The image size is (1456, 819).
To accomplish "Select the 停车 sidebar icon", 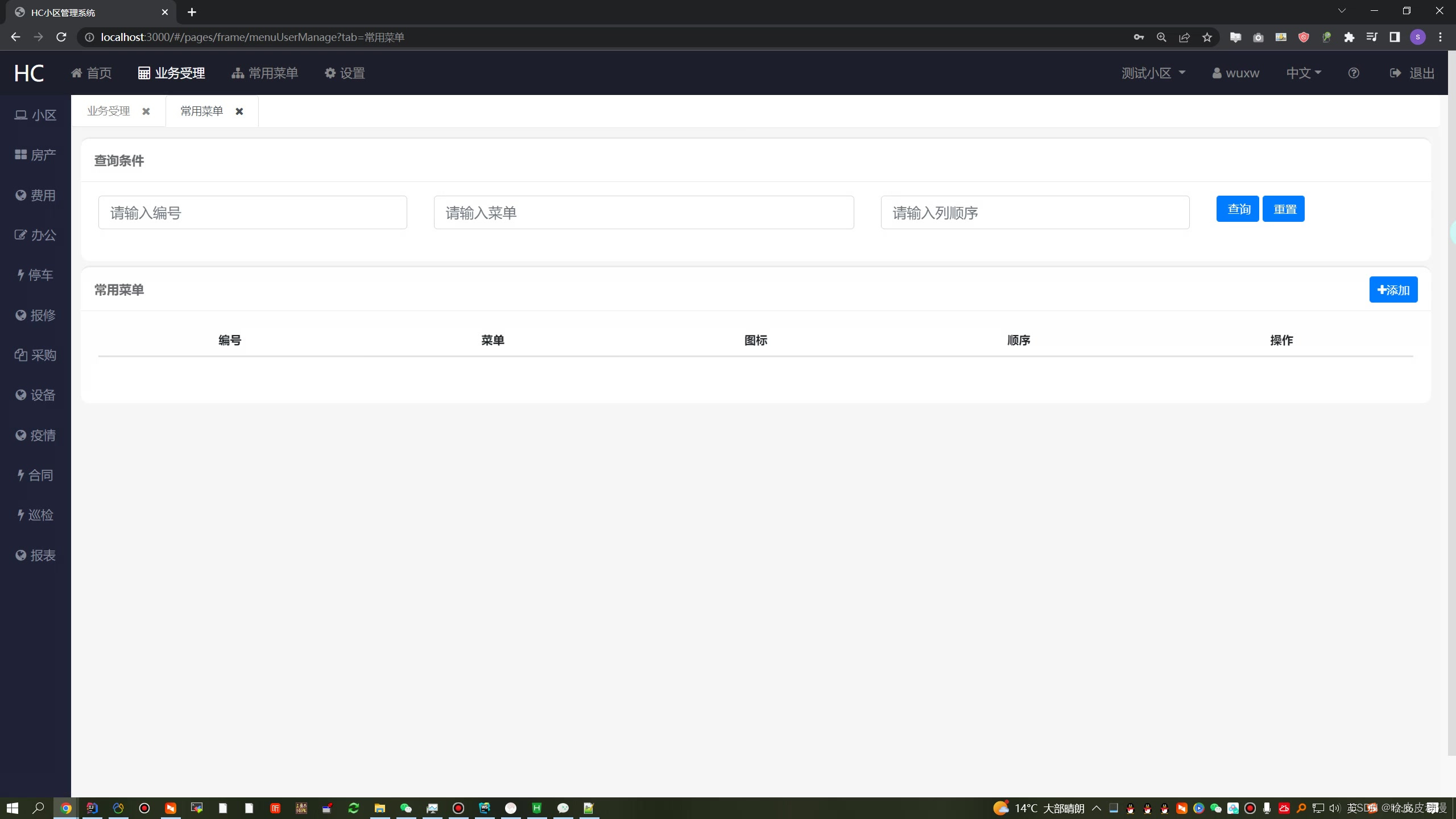I will [x=35, y=275].
